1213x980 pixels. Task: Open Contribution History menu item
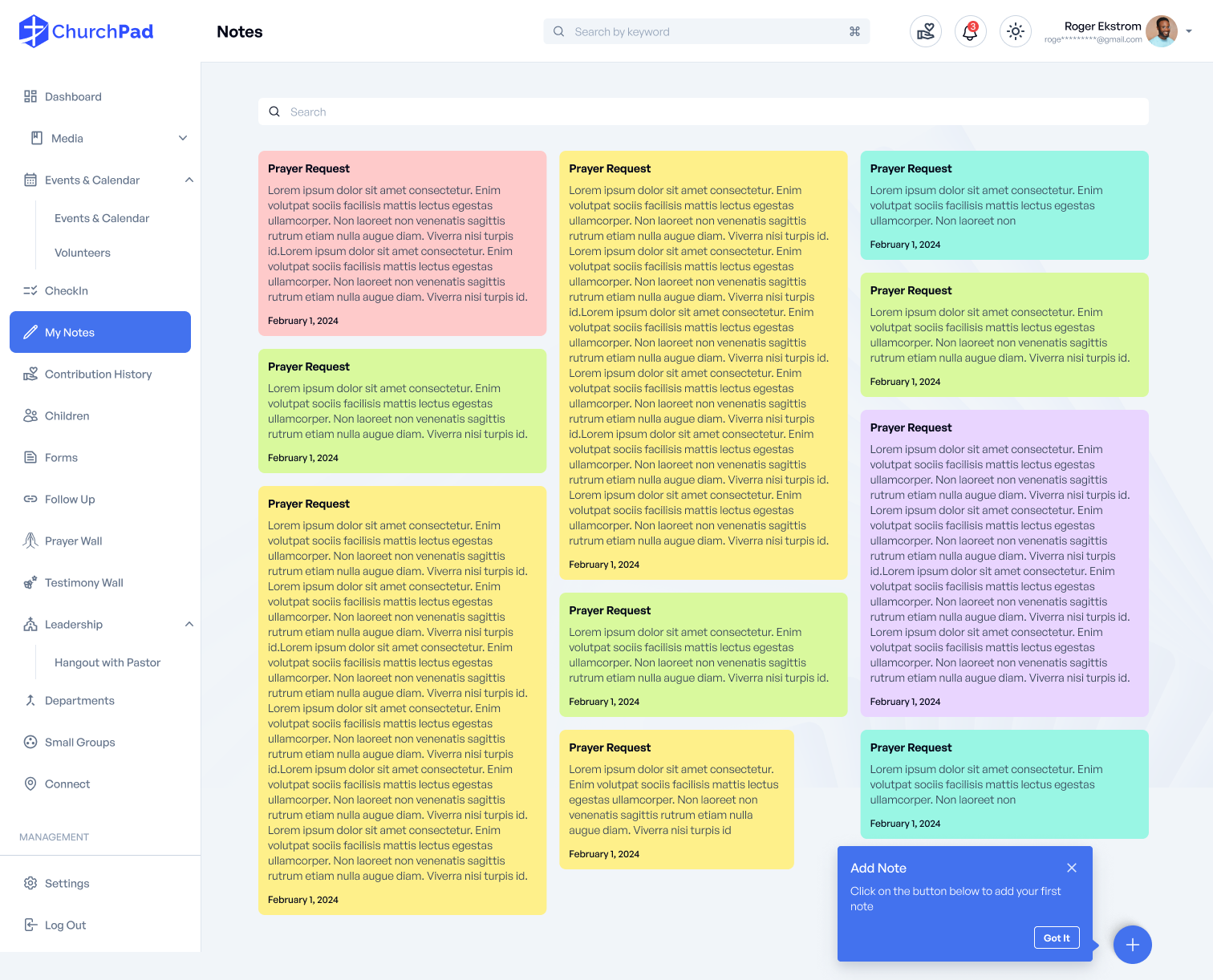click(98, 374)
